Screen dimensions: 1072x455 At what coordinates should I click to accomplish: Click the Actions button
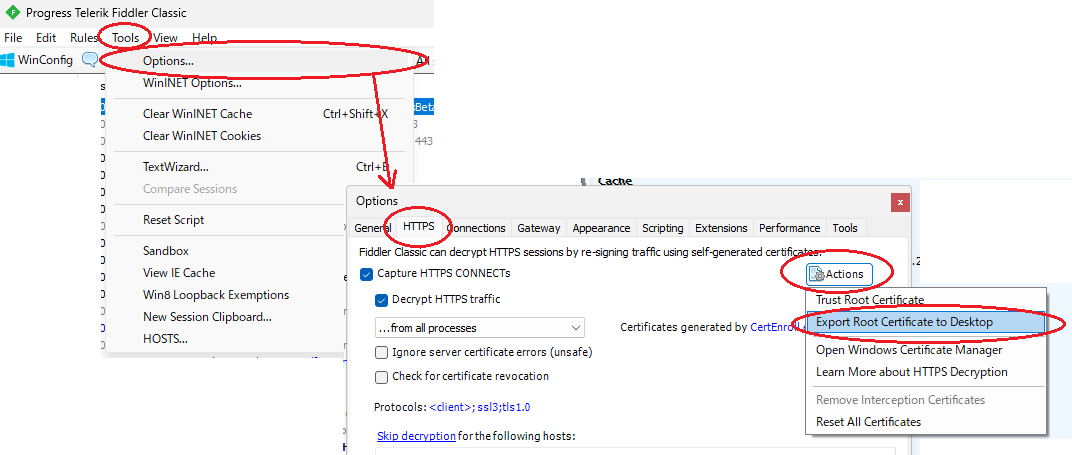tap(839, 274)
